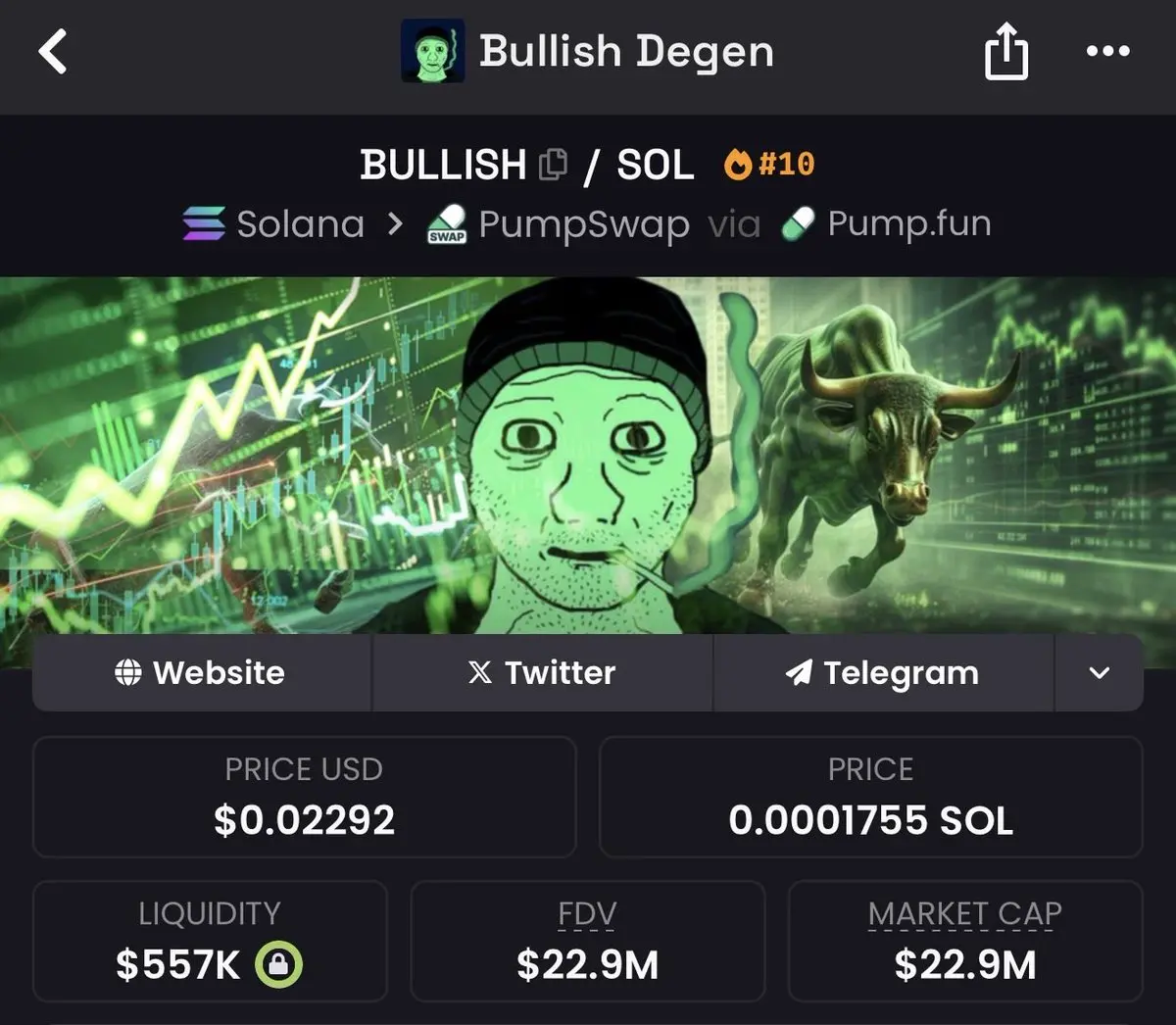The image size is (1176, 1025).
Task: Select the PRICE in SOL box
Action: pyautogui.click(x=870, y=798)
